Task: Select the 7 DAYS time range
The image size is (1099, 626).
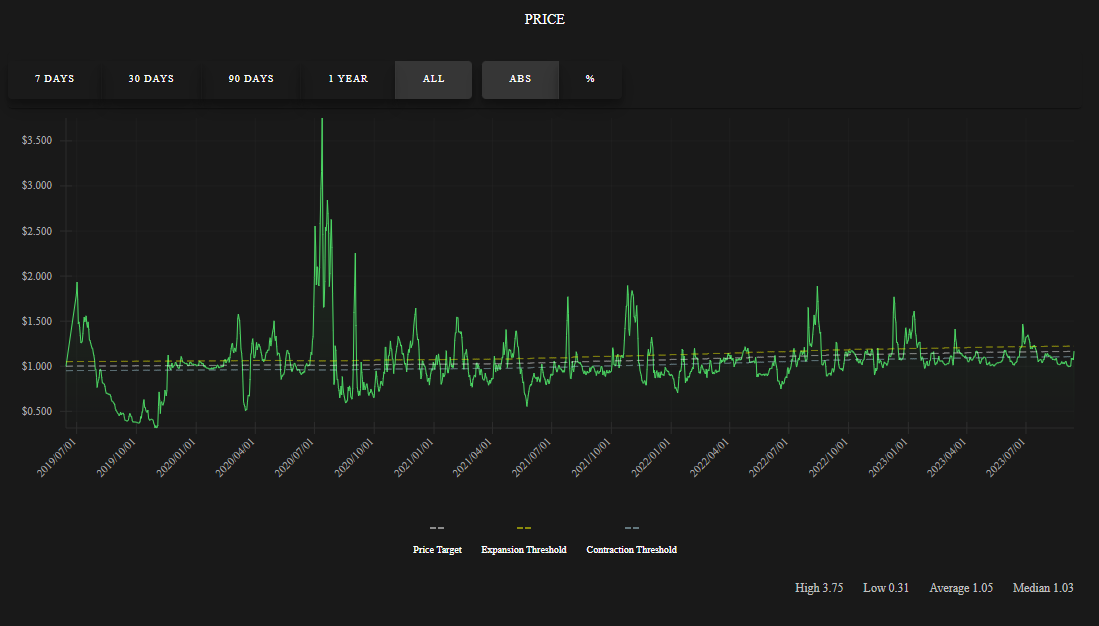Action: 54,79
